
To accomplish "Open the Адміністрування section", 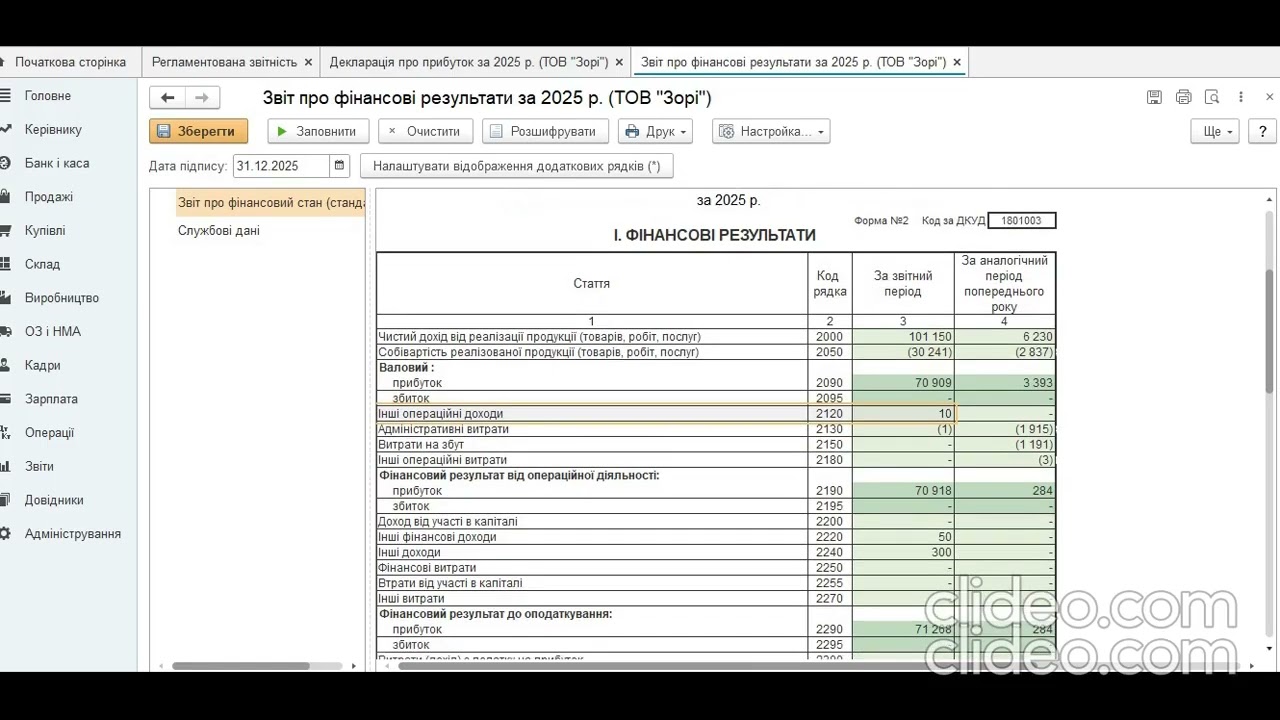I will [73, 534].
